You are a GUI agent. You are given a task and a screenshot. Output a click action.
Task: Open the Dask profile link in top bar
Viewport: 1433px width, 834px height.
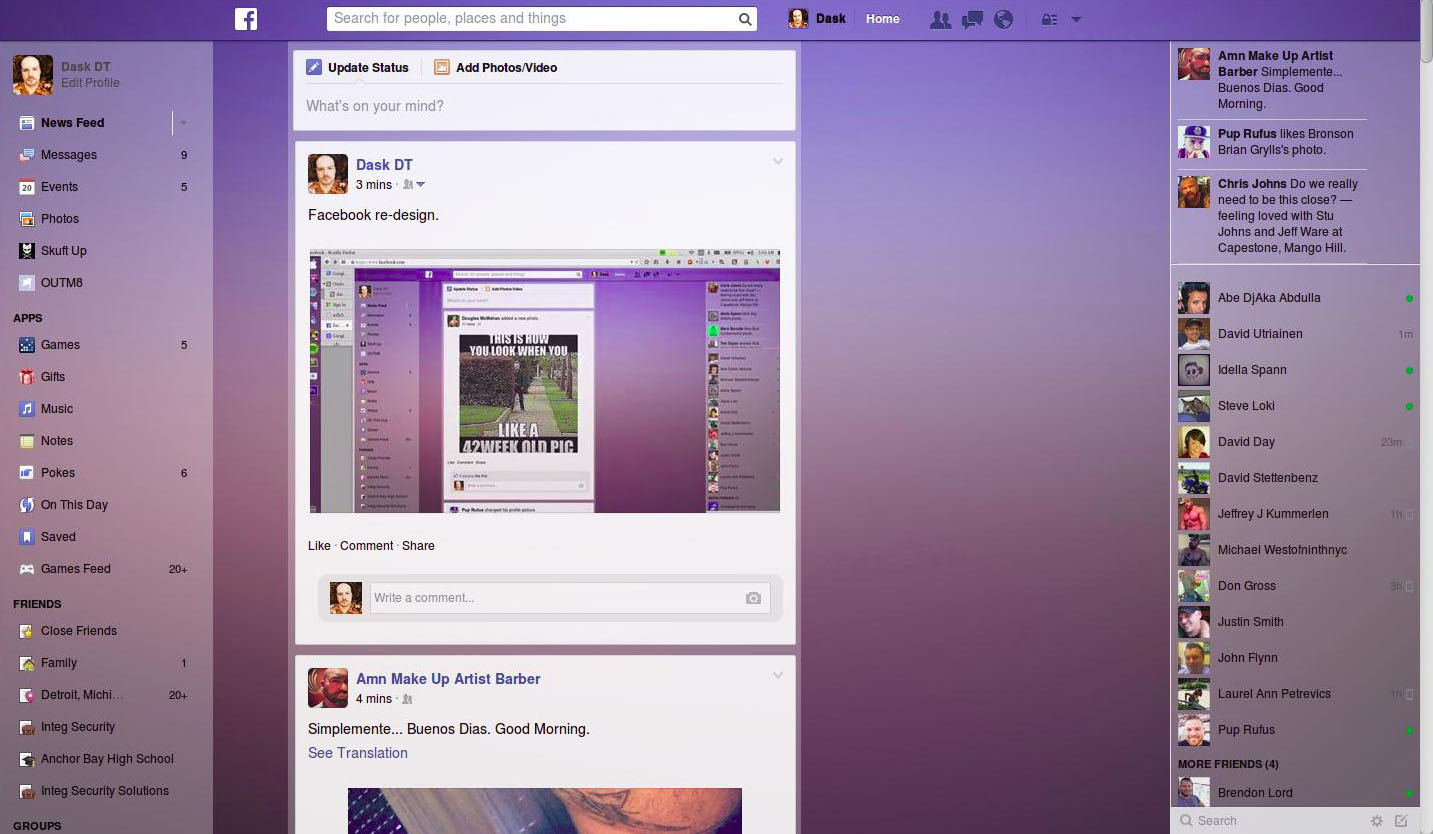[x=817, y=19]
